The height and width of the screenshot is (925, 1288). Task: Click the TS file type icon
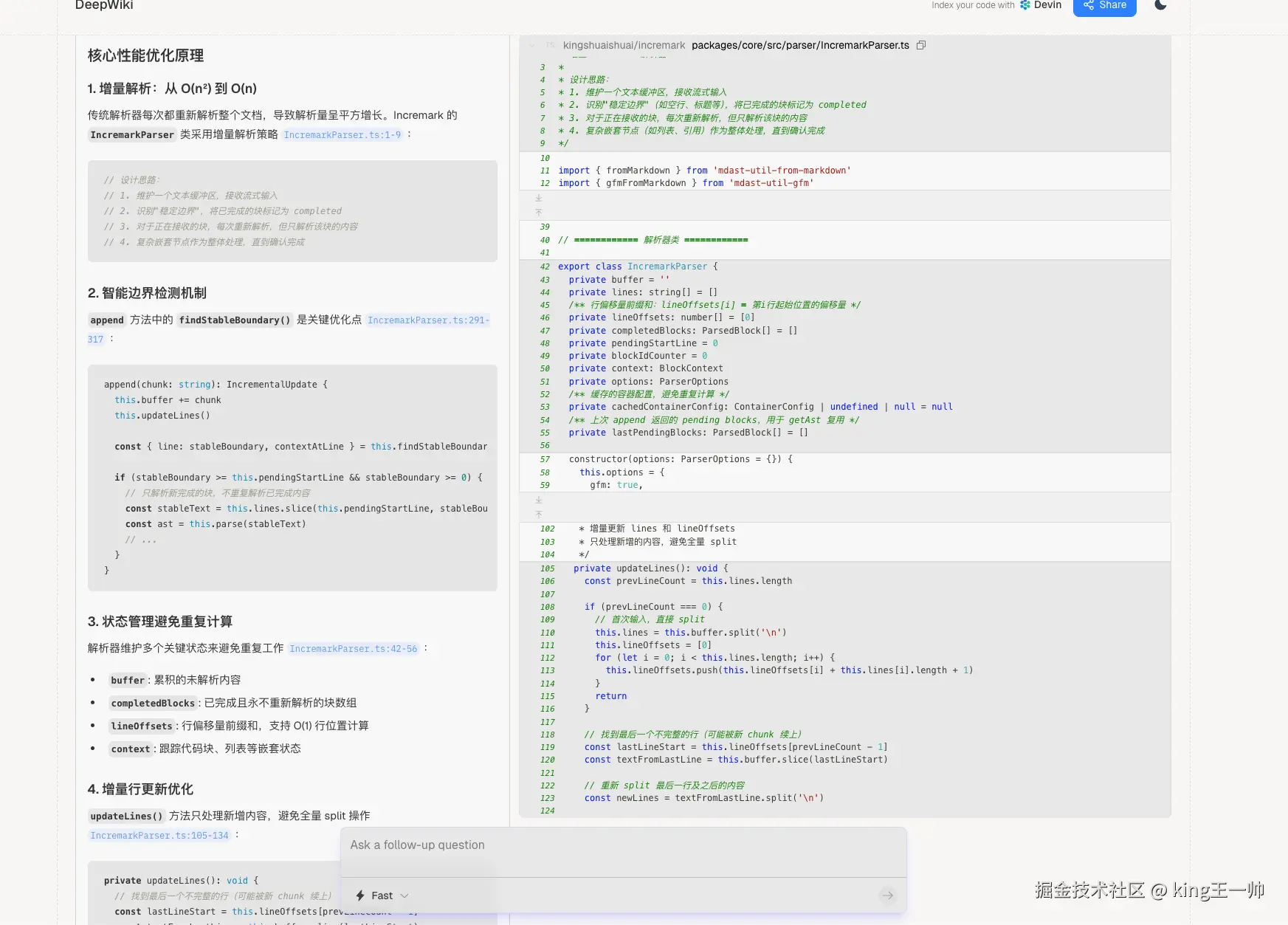coord(550,46)
